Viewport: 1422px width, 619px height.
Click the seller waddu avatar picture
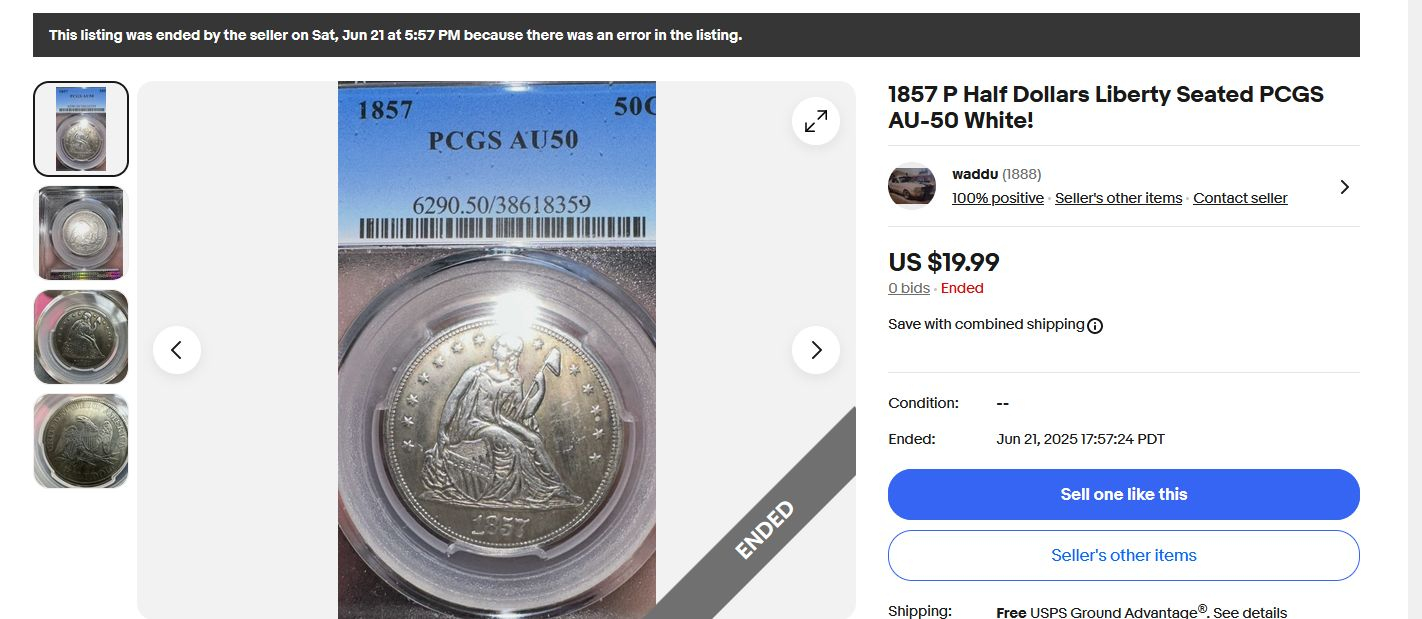click(x=912, y=186)
